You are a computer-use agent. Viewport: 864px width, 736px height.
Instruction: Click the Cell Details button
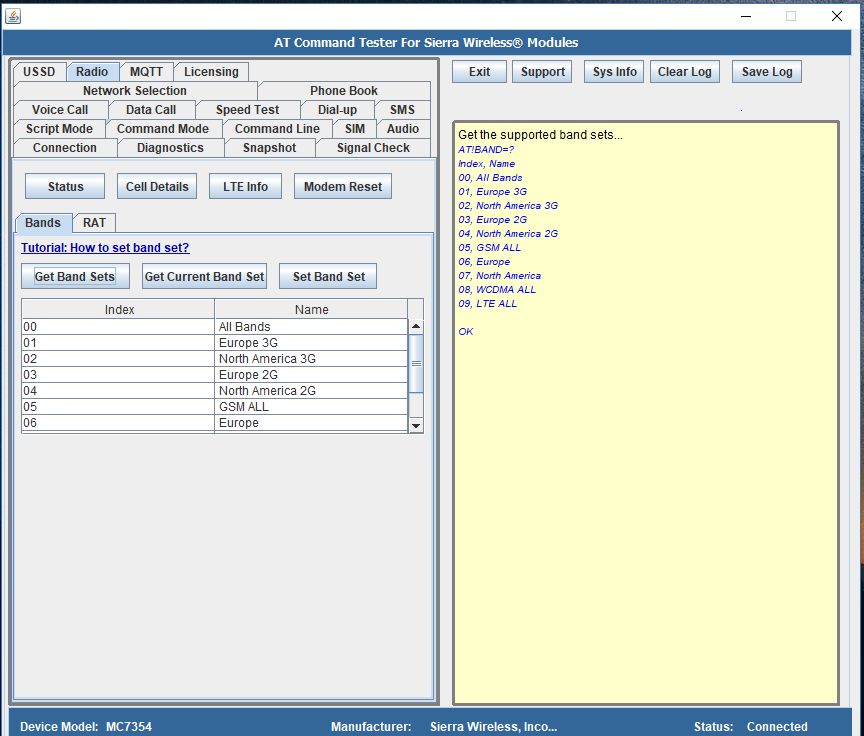click(x=157, y=186)
